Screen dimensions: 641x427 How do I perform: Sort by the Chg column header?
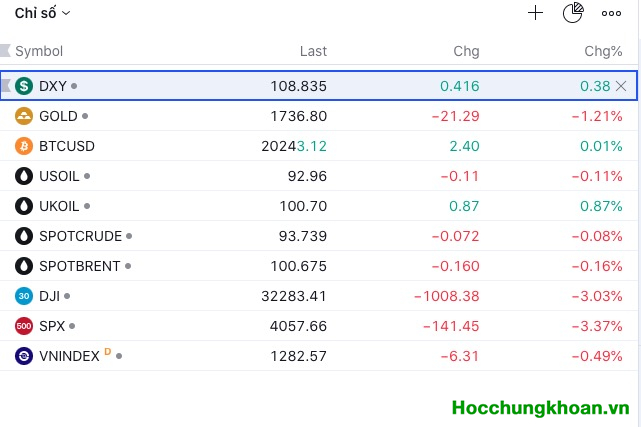click(466, 51)
